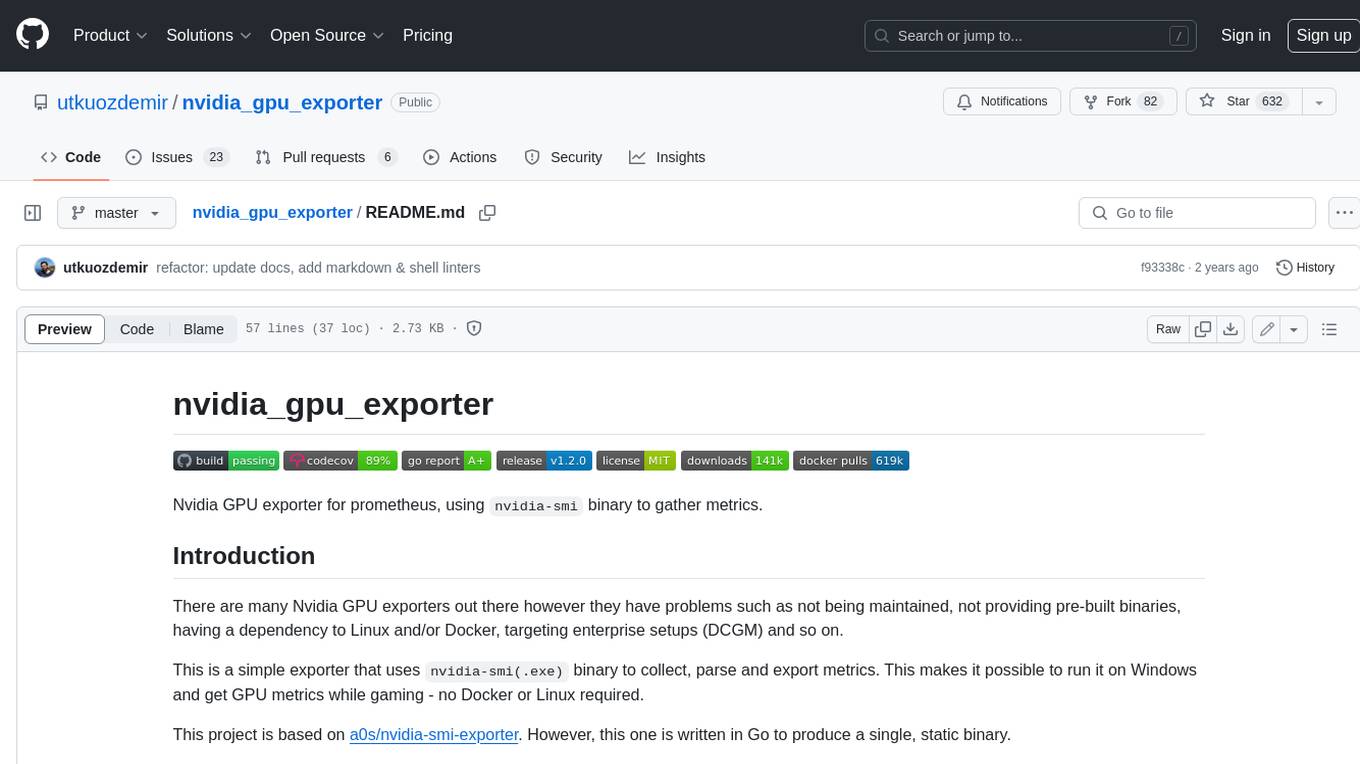Click the Go to file search box
Screen dimensions: 1360x764
click(1197, 213)
